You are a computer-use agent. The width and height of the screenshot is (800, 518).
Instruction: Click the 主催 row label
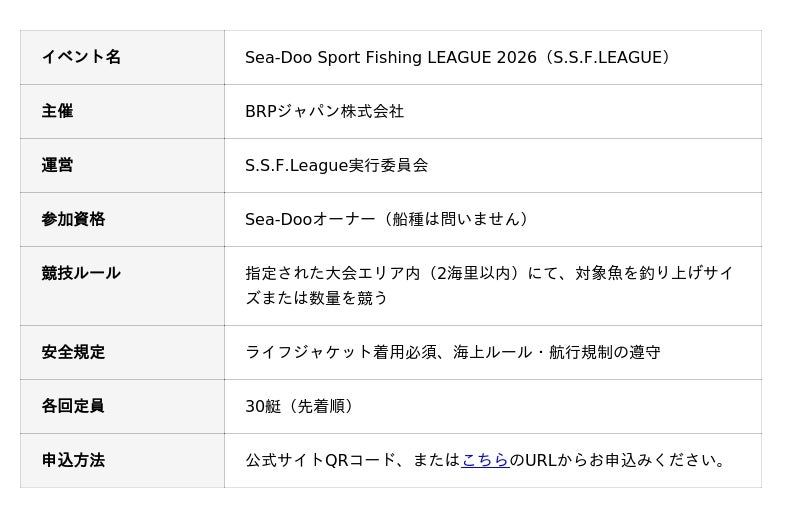[x=57, y=111]
